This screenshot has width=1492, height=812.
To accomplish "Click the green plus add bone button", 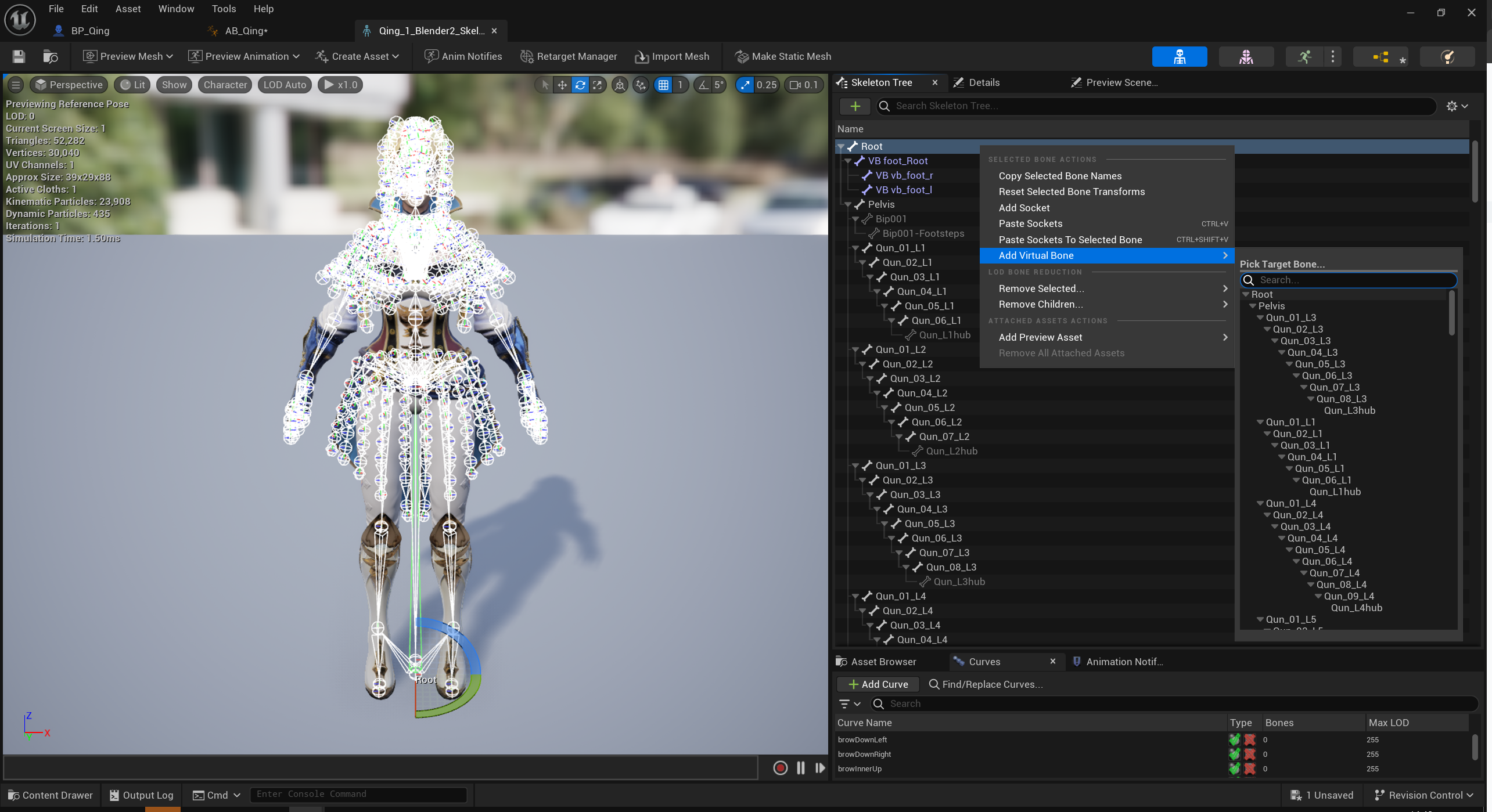I will click(855, 106).
